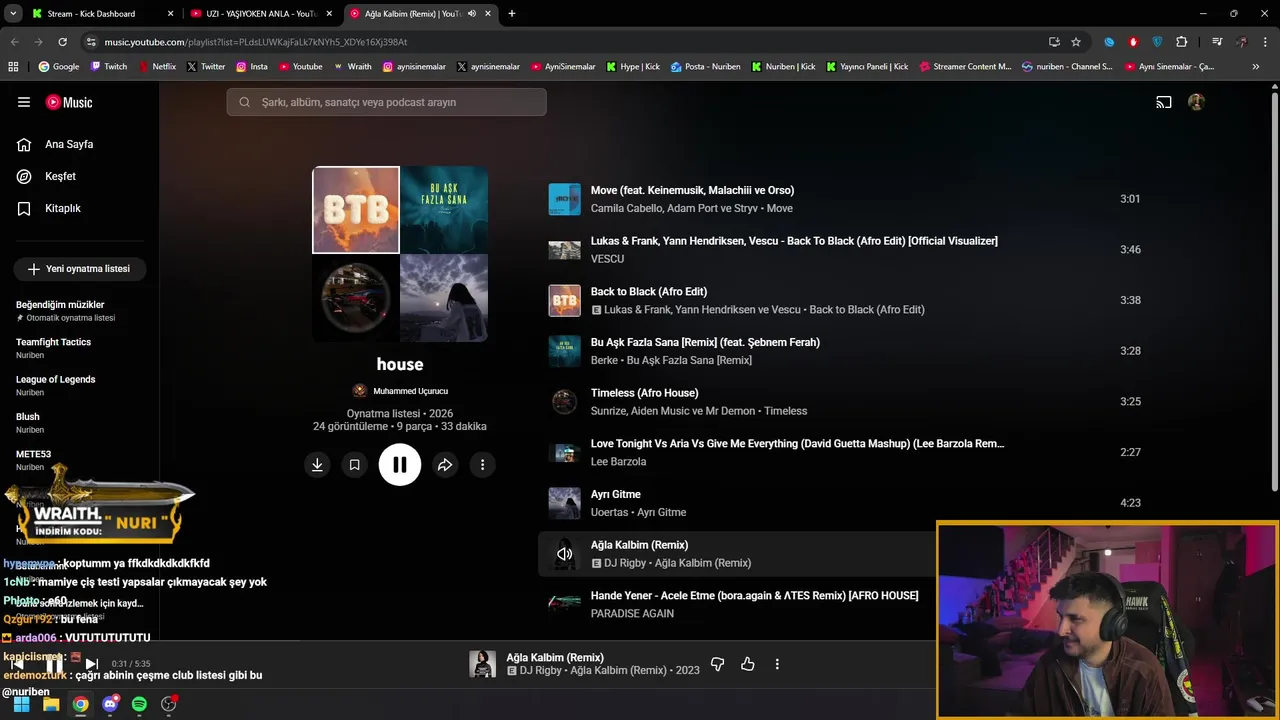The width and height of the screenshot is (1280, 720).
Task: Open the hamburger guide menu
Action: coord(24,102)
